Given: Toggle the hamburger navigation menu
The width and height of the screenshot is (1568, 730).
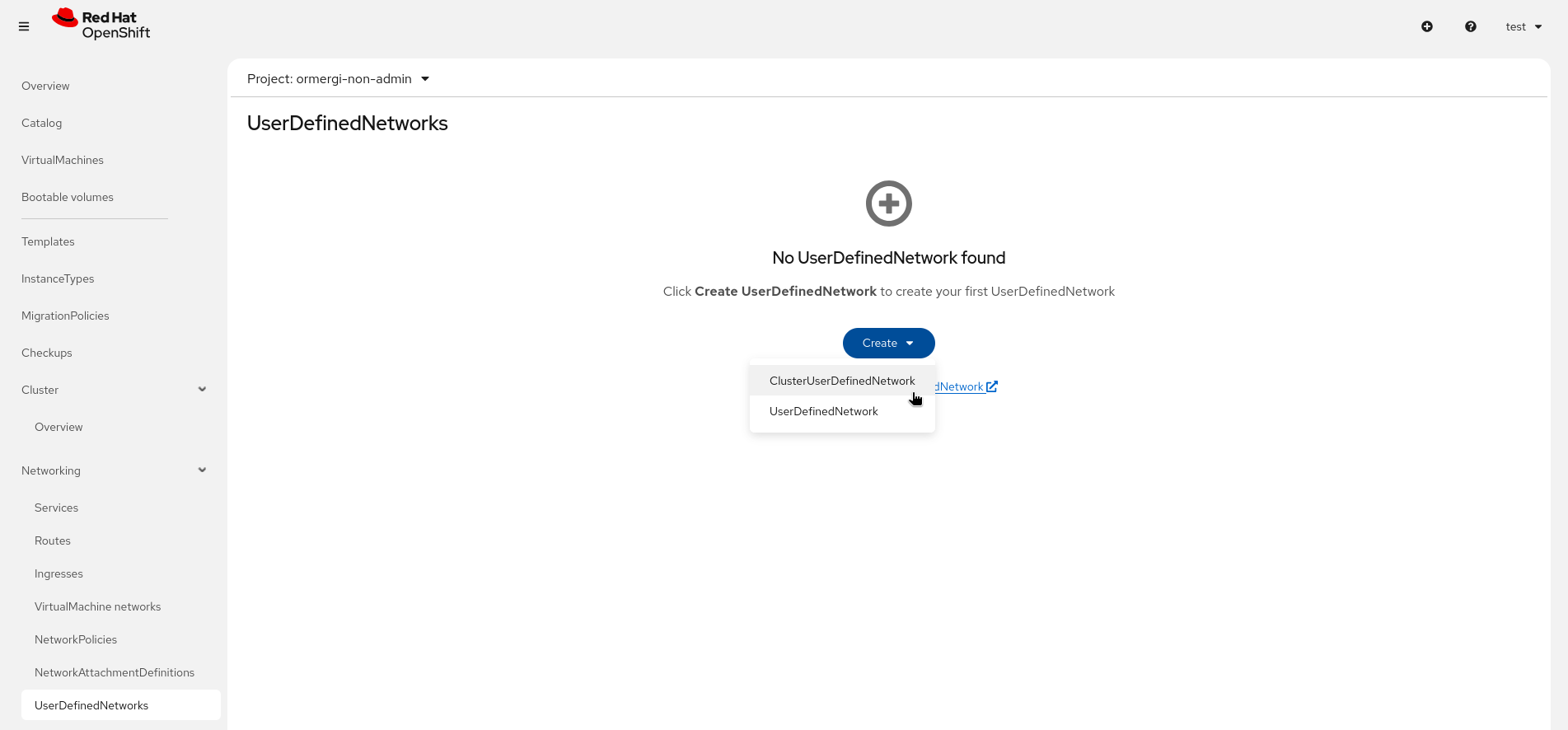Looking at the screenshot, I should [x=24, y=26].
